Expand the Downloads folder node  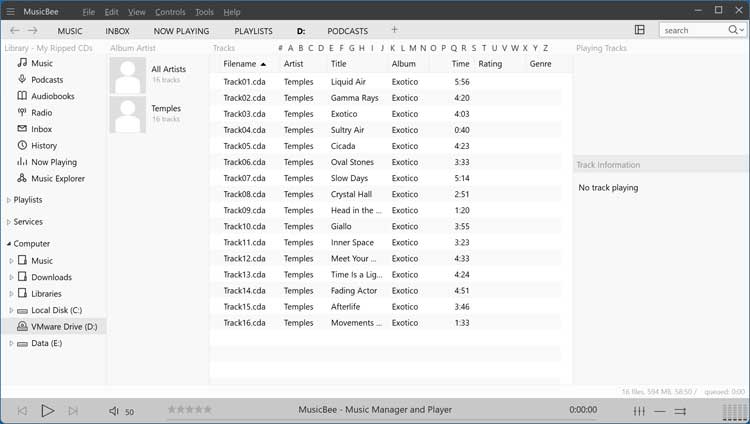[x=11, y=278]
